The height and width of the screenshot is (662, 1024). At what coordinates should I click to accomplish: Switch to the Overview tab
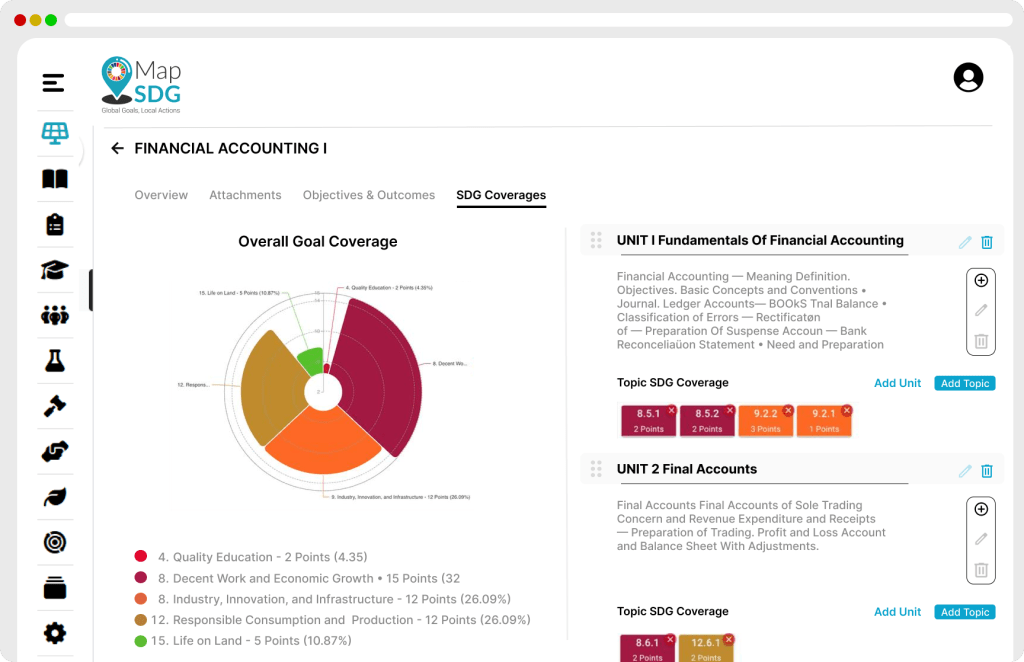[x=161, y=195]
